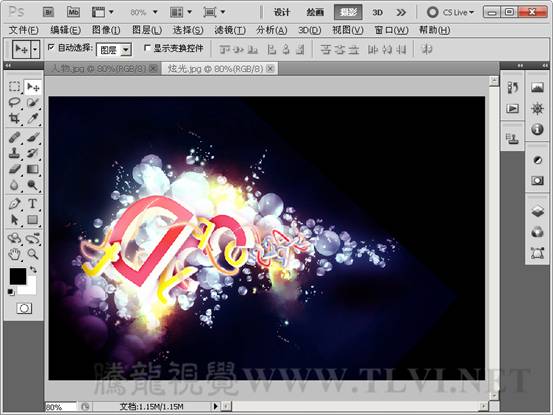Select the Lasso tool
The image size is (553, 415).
pyautogui.click(x=14, y=102)
